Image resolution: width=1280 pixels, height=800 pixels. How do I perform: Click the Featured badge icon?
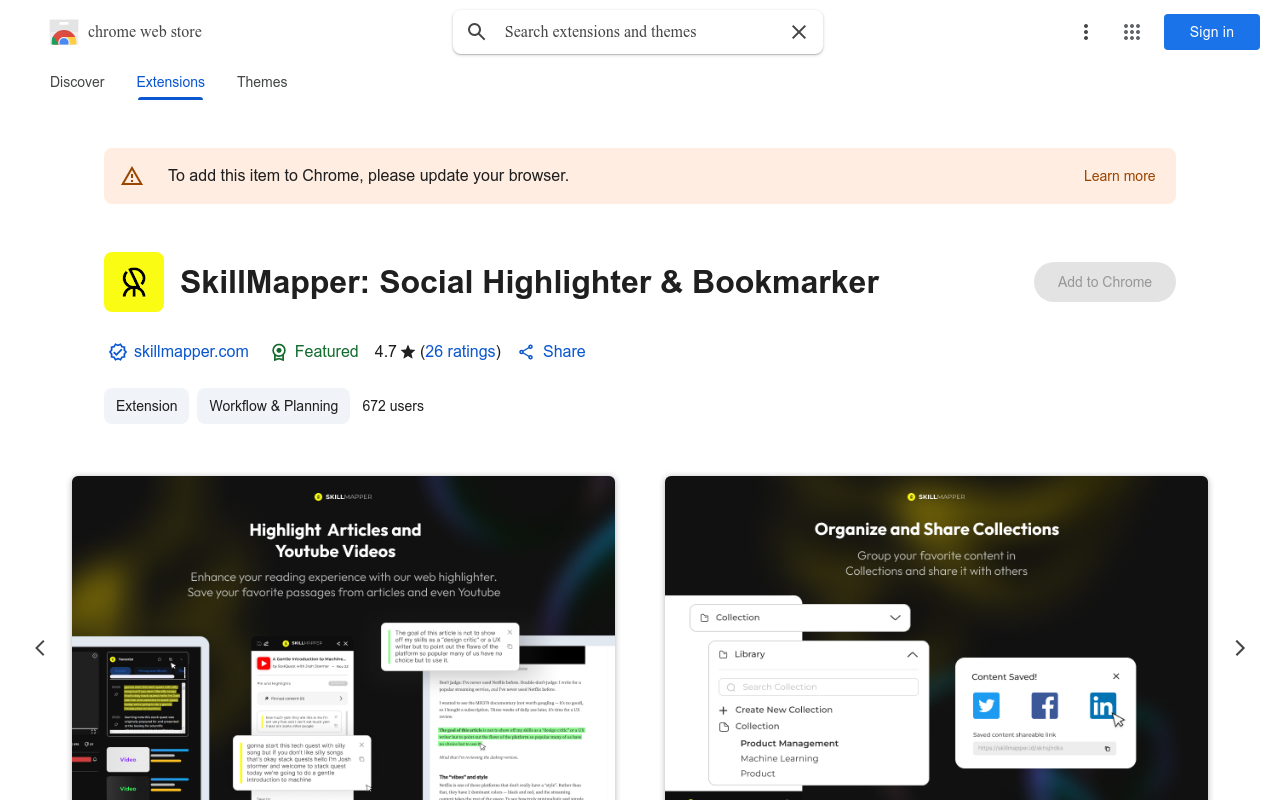(x=279, y=352)
